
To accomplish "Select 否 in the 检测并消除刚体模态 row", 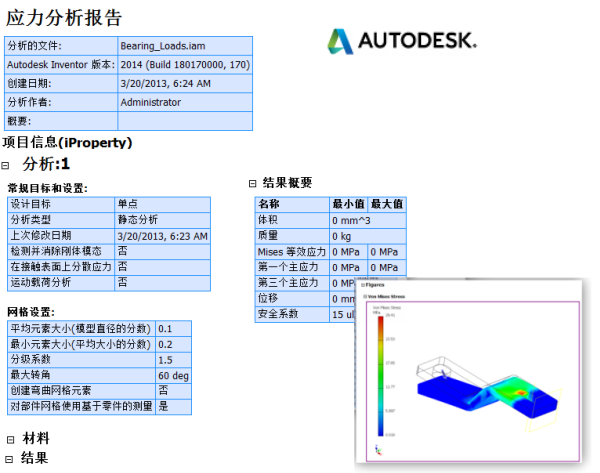I will (122, 251).
